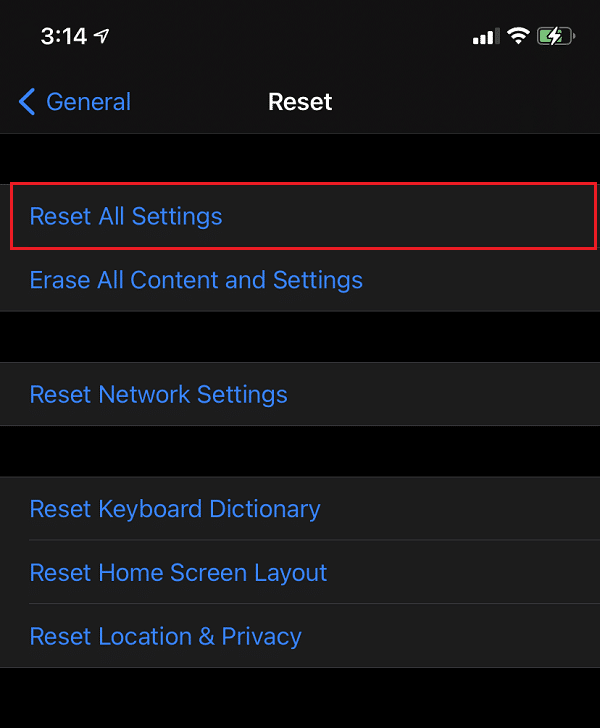
Task: Choose Reset Home Screen Layout
Action: pyautogui.click(x=179, y=573)
